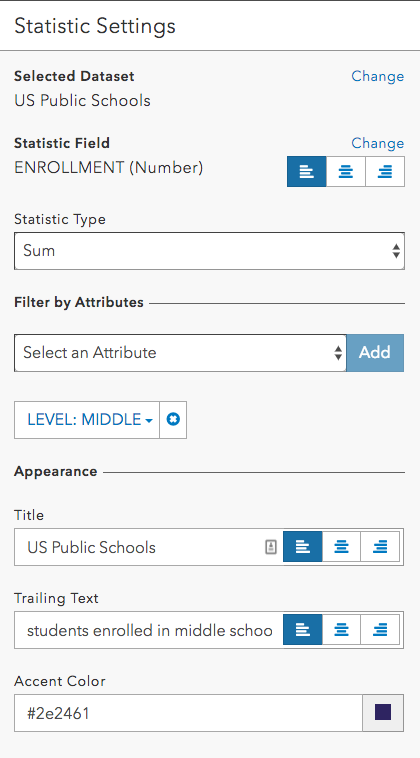Set Trailing Text alignment to left
The height and width of the screenshot is (758, 420).
point(303,630)
